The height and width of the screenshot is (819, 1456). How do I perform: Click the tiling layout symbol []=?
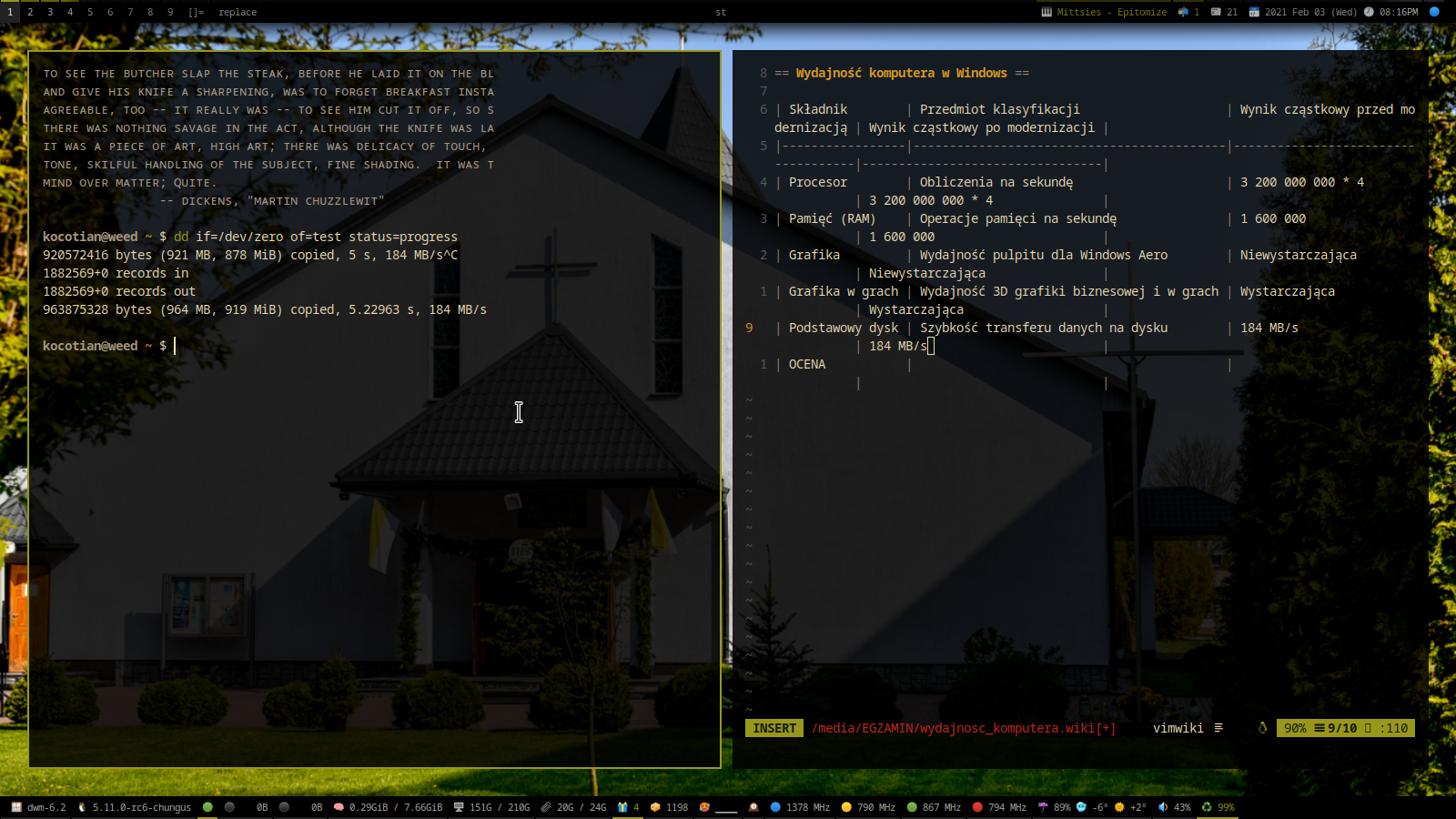197,12
